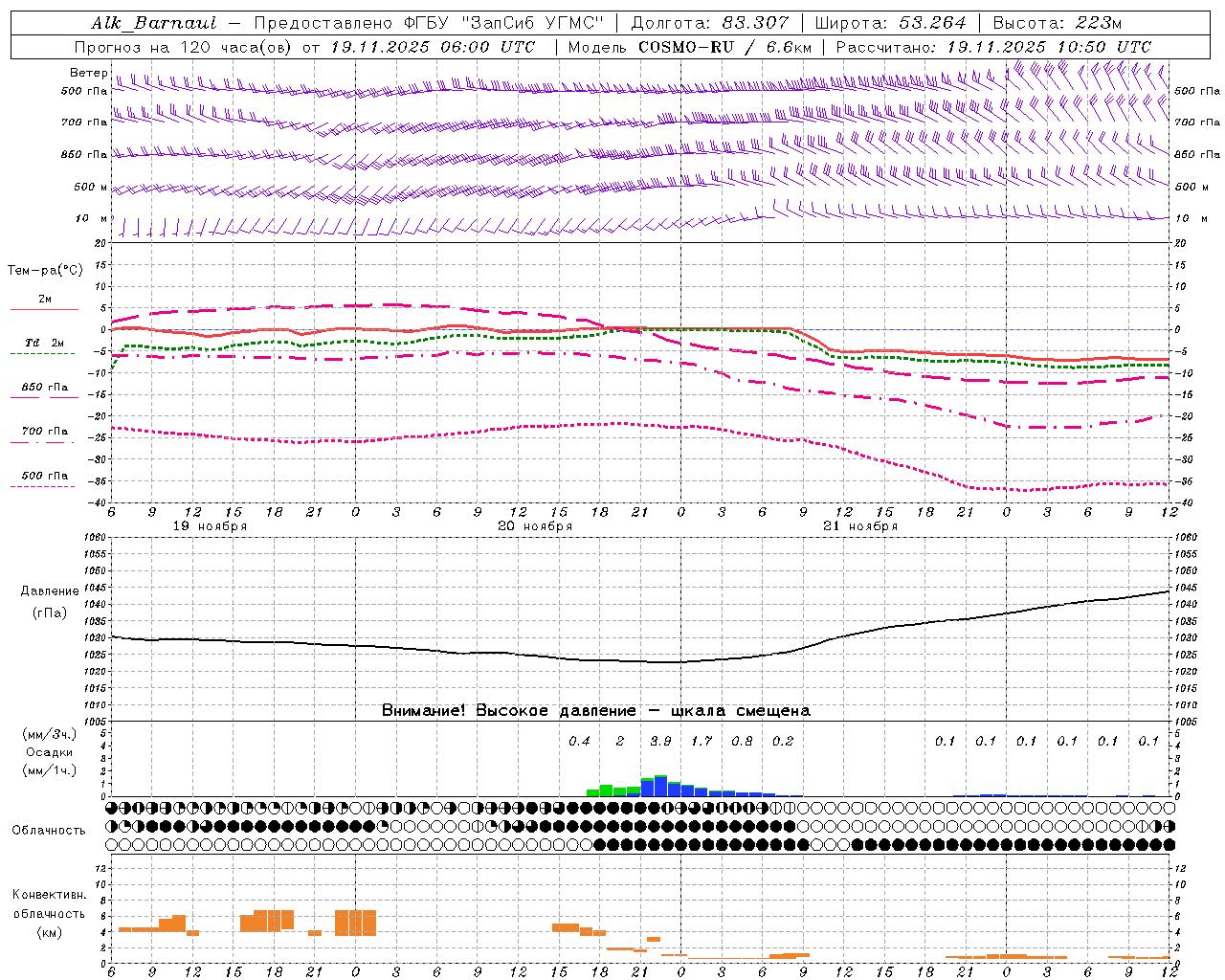Viewport: 1225px width, 980px height.
Task: Select the (мм/3ч.) precipitation unit label
Action: [49, 734]
